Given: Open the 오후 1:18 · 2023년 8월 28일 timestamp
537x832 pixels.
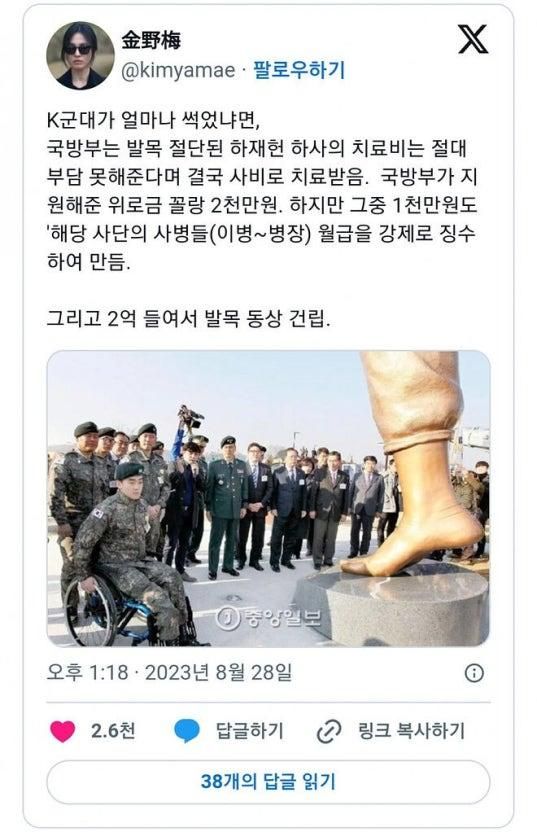Looking at the screenshot, I should (169, 673).
